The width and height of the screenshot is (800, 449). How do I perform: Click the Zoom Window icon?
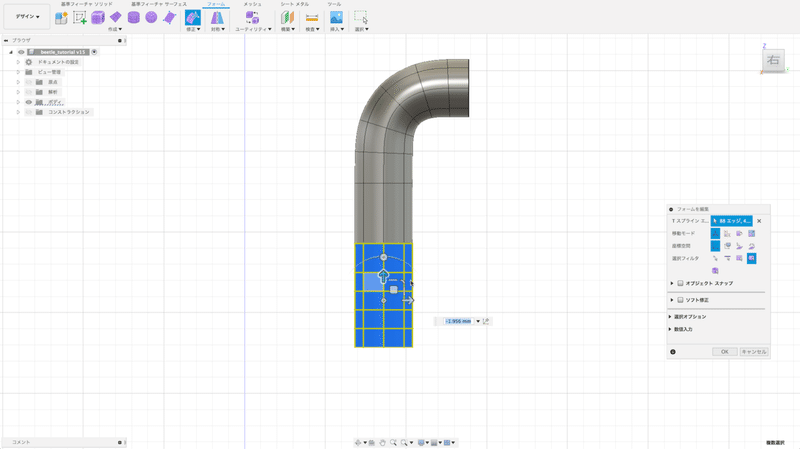(x=404, y=443)
